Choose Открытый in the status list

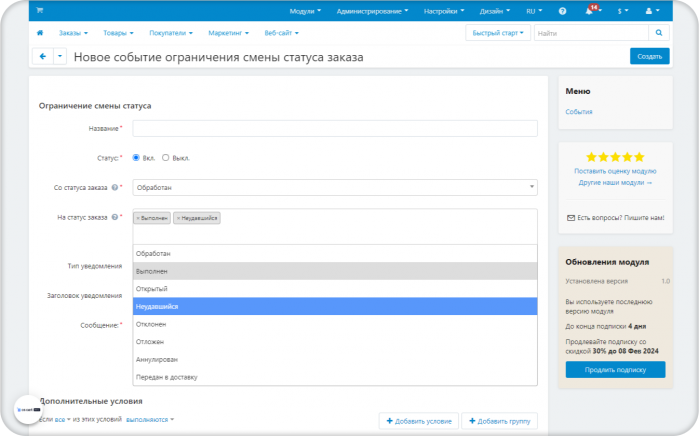pyautogui.click(x=335, y=289)
